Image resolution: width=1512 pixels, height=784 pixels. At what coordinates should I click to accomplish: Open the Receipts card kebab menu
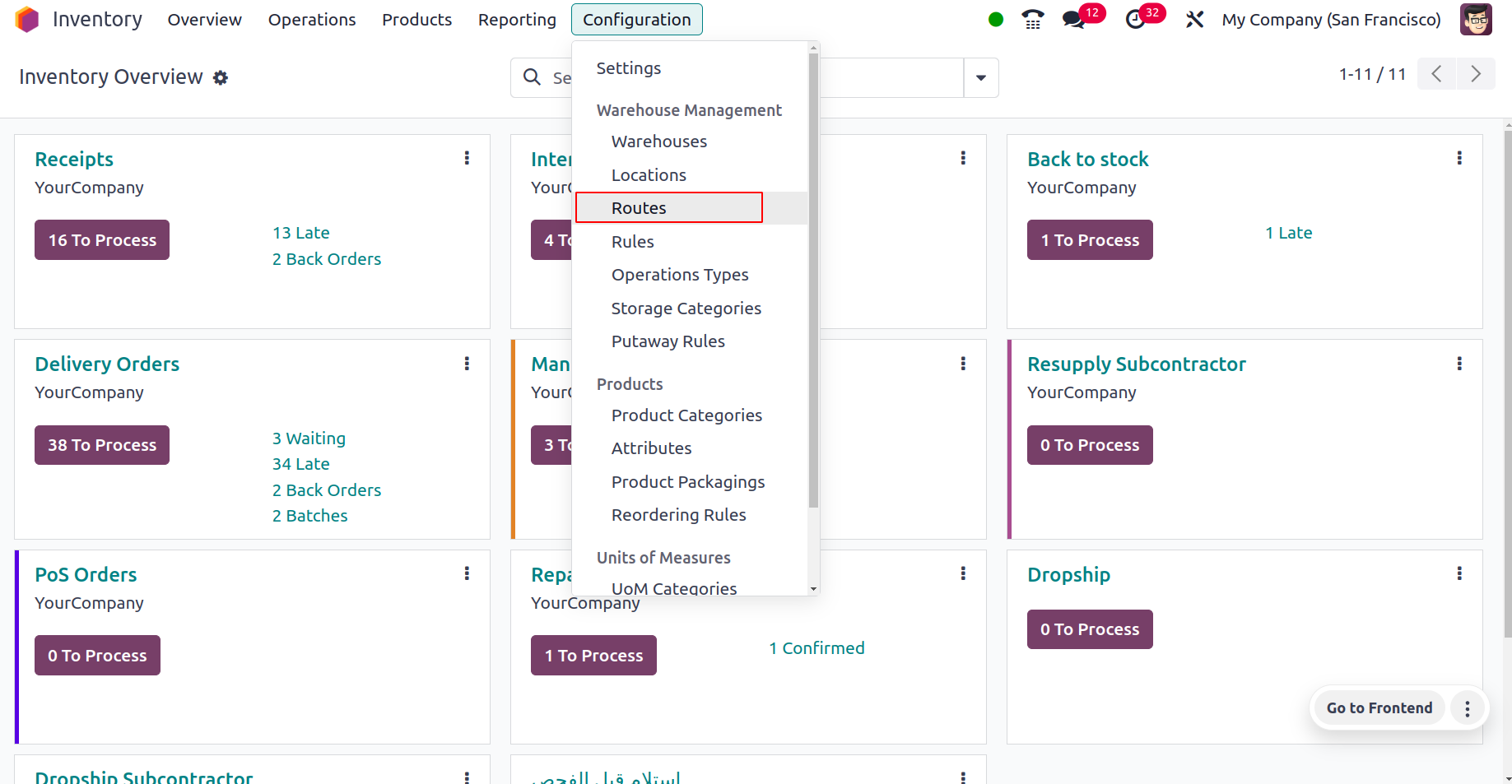coord(467,157)
